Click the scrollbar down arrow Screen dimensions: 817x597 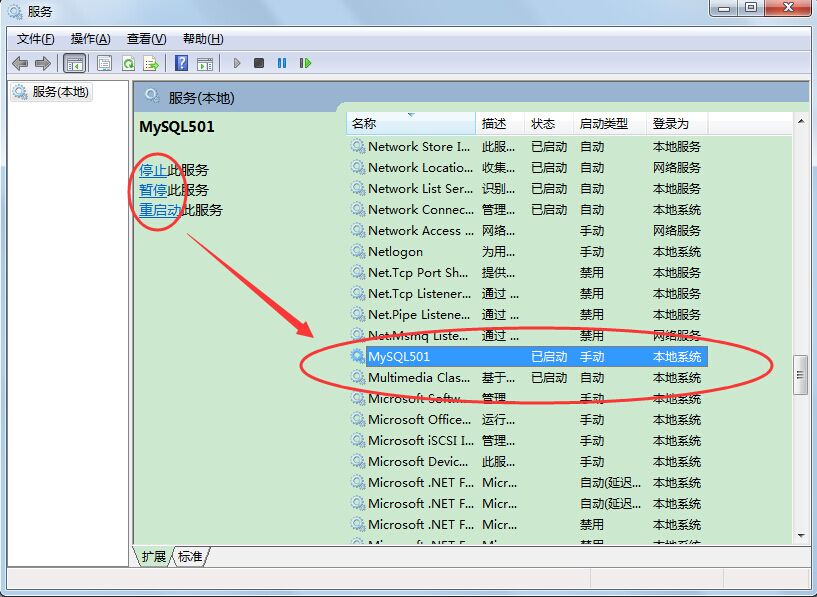(801, 536)
